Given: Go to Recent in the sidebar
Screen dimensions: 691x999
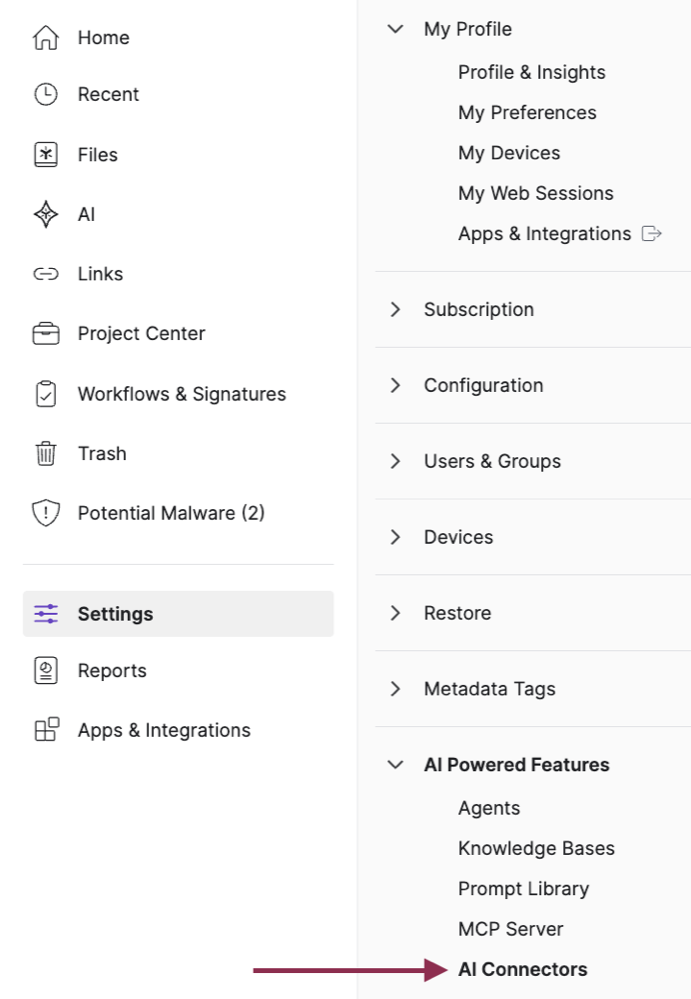Looking at the screenshot, I should click(108, 94).
